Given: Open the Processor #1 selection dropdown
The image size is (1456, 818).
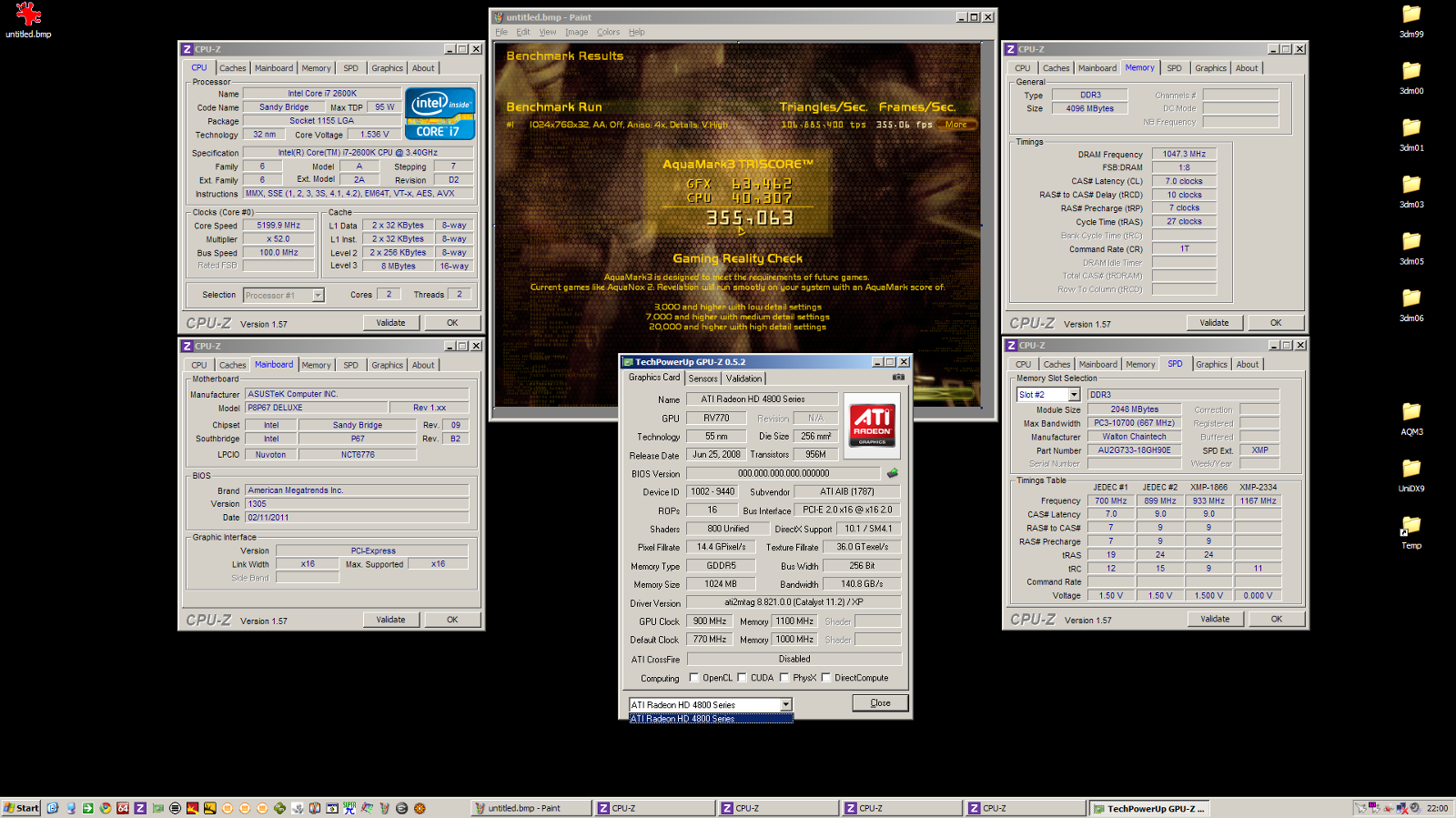Looking at the screenshot, I should (318, 296).
